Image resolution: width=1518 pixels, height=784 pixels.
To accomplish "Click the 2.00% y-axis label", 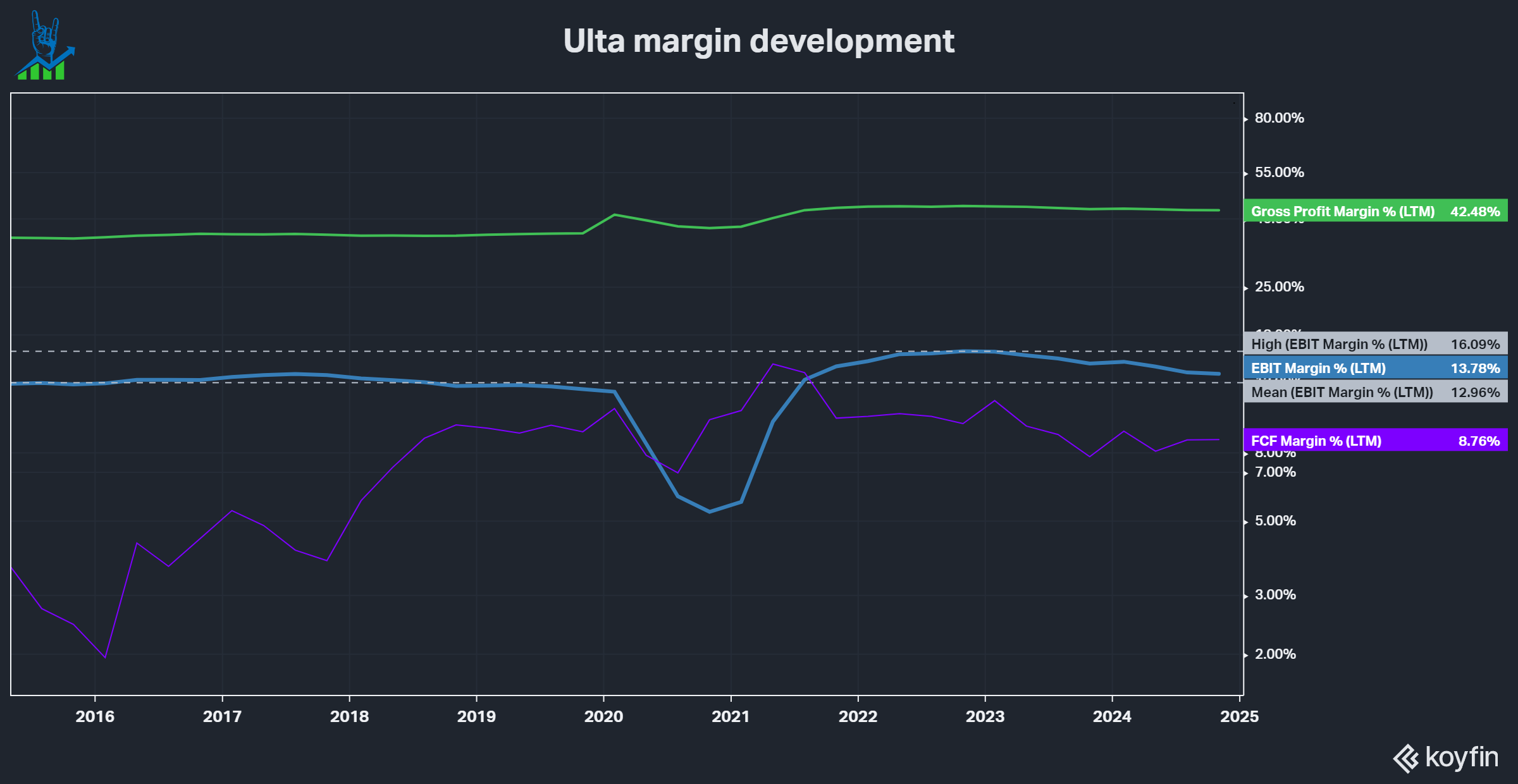I will click(x=1275, y=654).
